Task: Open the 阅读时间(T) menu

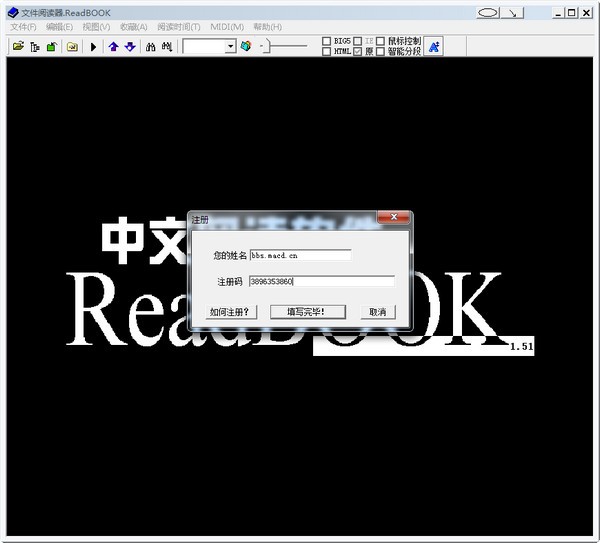Action: tap(179, 27)
